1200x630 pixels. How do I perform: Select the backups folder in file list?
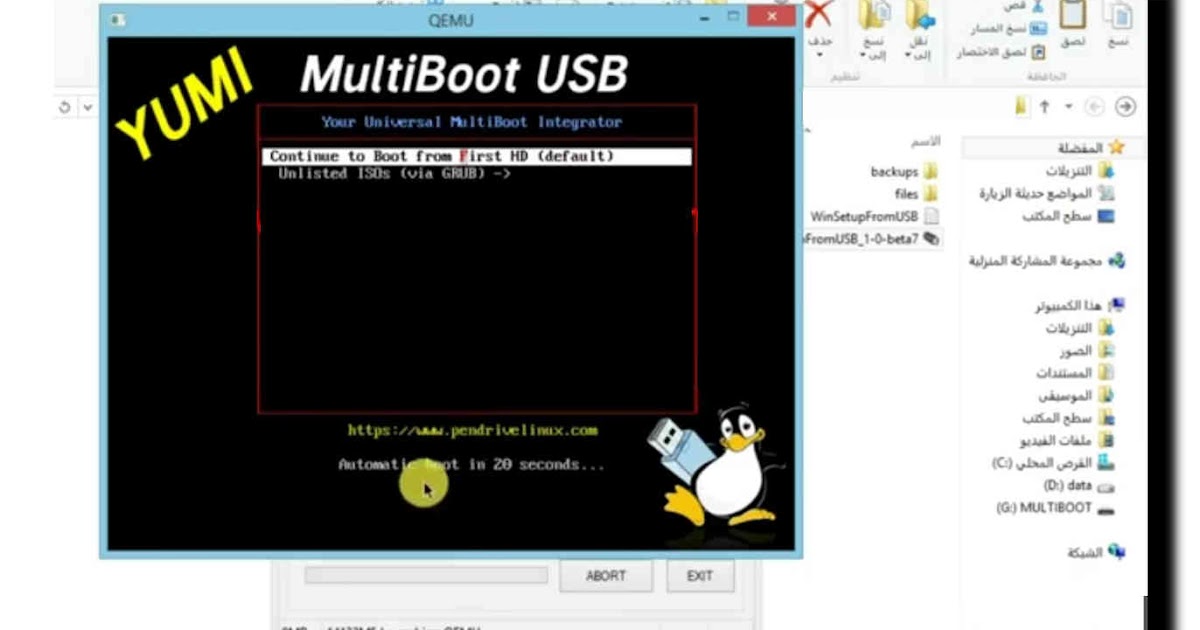[904, 171]
